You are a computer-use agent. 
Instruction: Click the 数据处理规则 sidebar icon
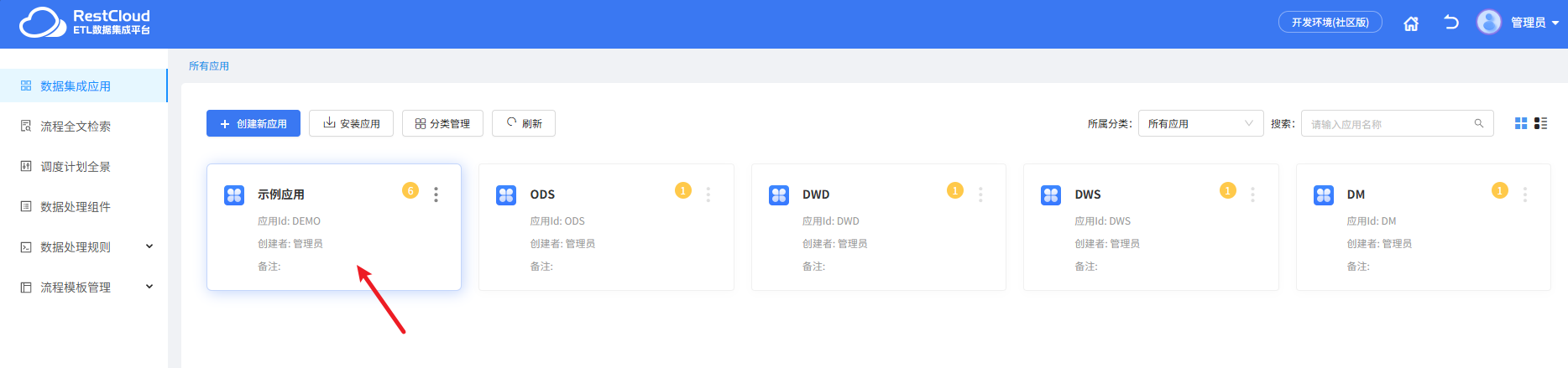pos(26,246)
